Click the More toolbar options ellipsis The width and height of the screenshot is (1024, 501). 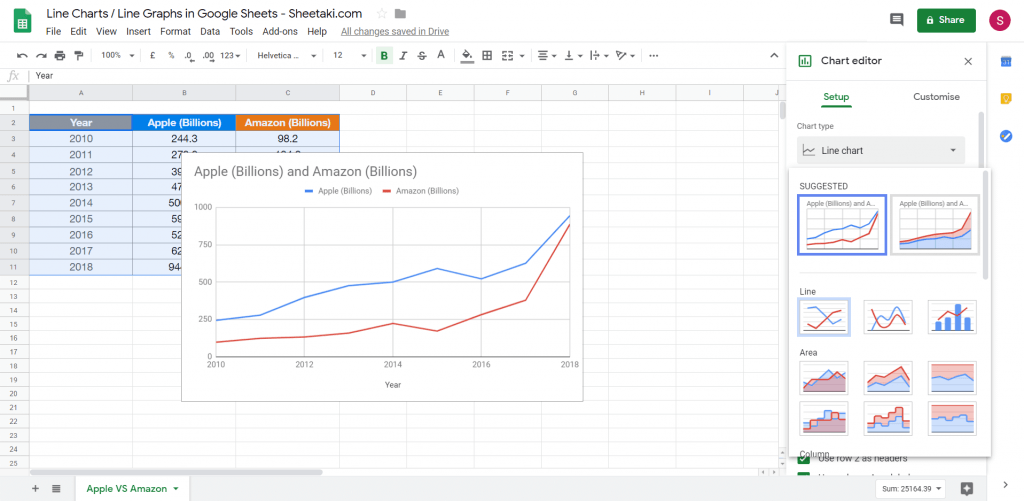pos(654,56)
